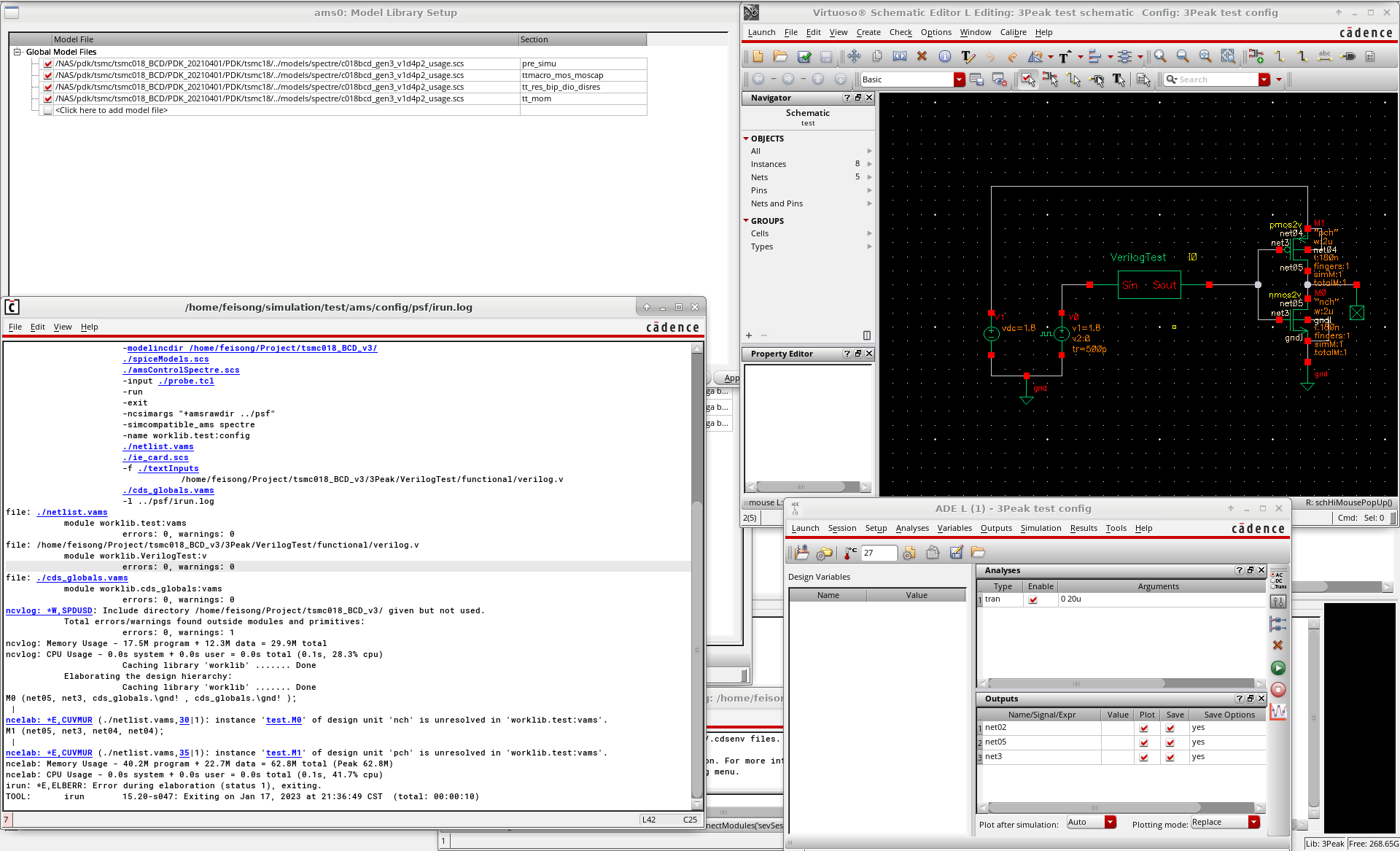Click the temperature thermometer icon in ADE
Viewport: 1400px width, 851px height.
(850, 553)
